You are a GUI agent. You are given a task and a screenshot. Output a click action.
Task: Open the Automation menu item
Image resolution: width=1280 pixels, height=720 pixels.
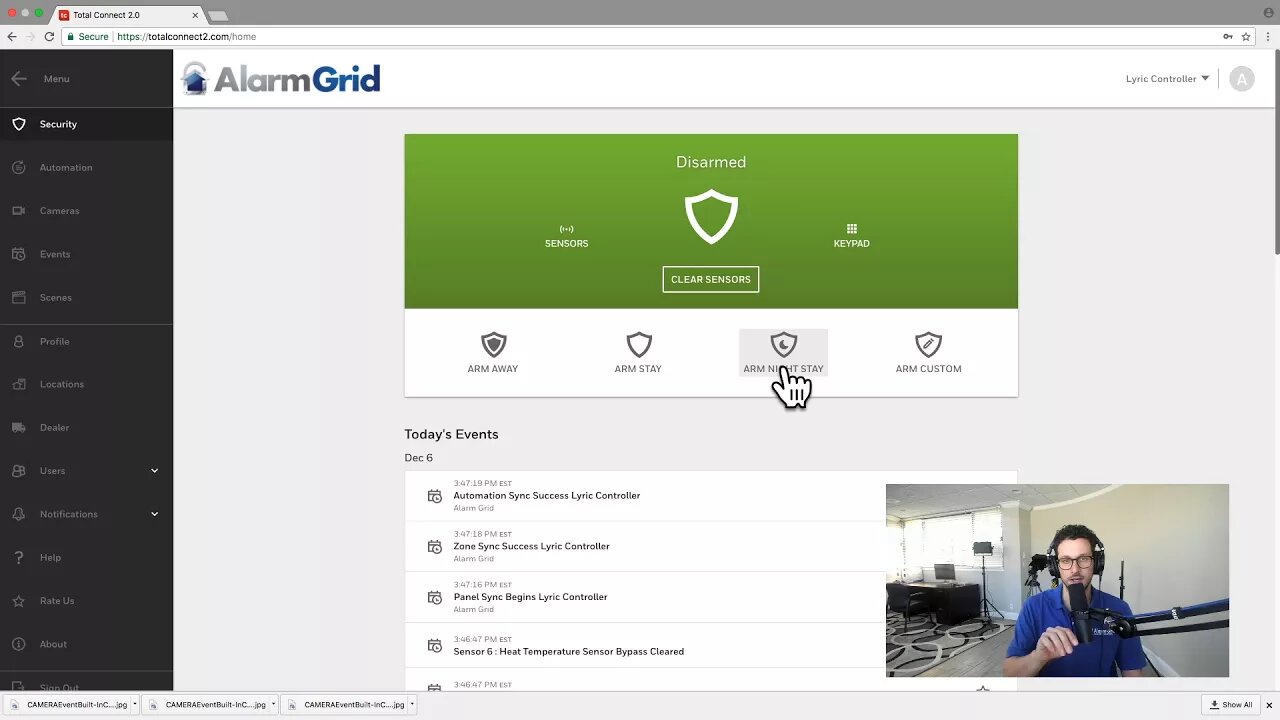pyautogui.click(x=86, y=168)
